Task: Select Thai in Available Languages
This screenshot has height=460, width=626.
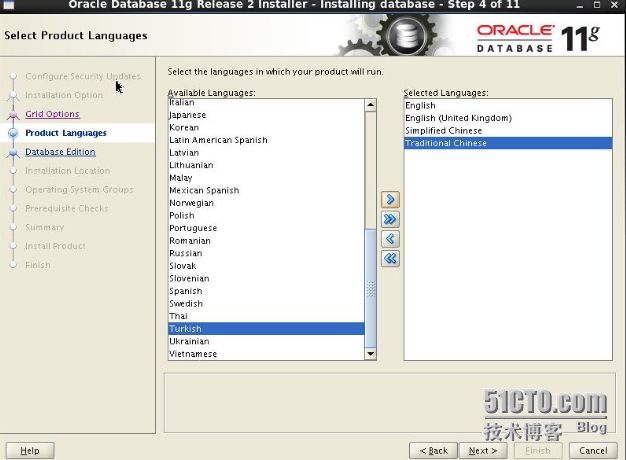Action: point(266,316)
